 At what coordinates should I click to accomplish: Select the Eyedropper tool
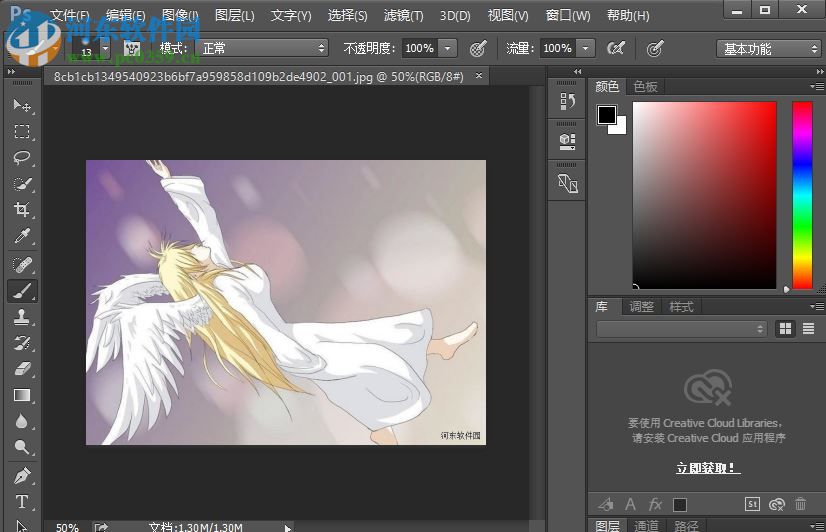22,237
